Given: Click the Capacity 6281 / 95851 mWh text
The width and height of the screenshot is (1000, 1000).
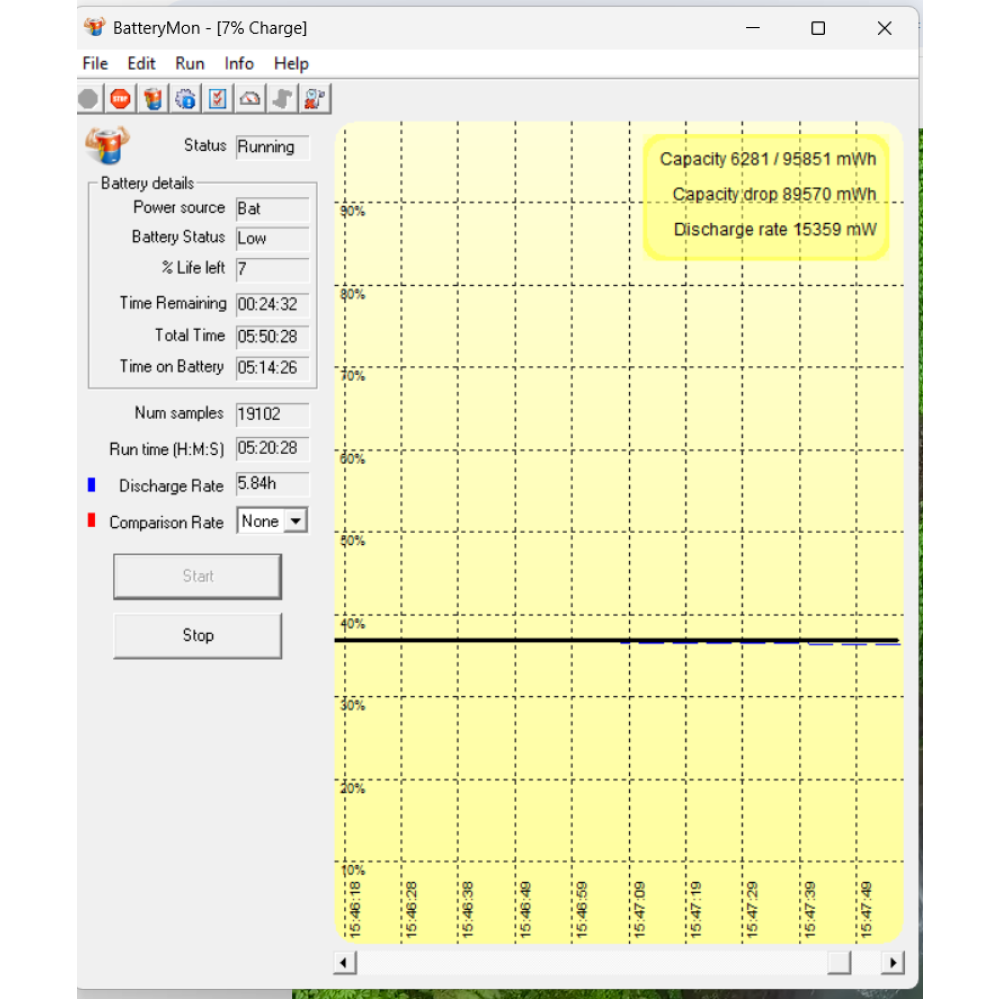Looking at the screenshot, I should 768,159.
